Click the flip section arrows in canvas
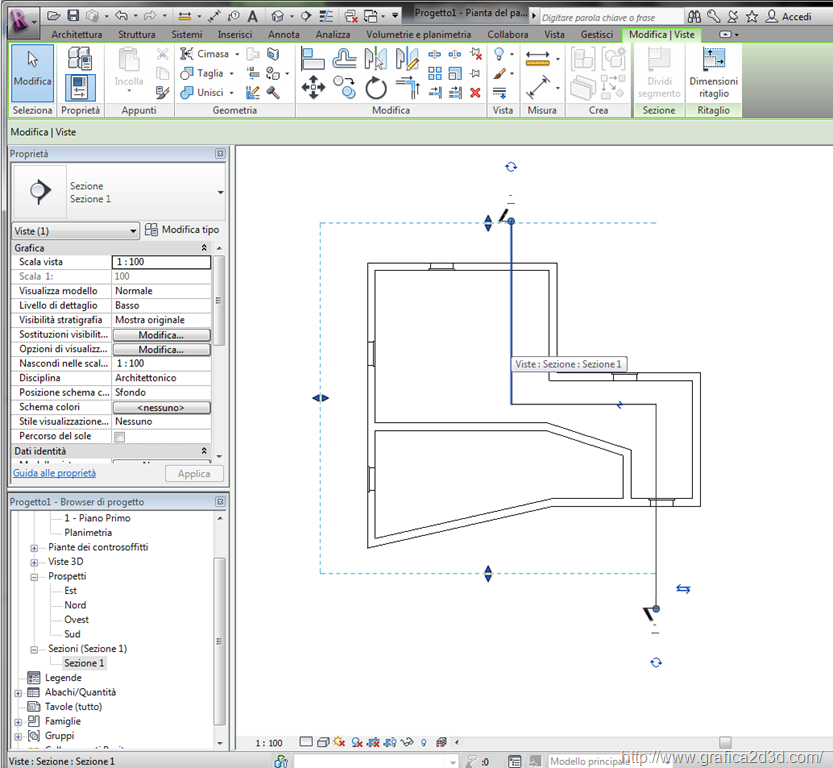The image size is (833, 768). click(683, 589)
